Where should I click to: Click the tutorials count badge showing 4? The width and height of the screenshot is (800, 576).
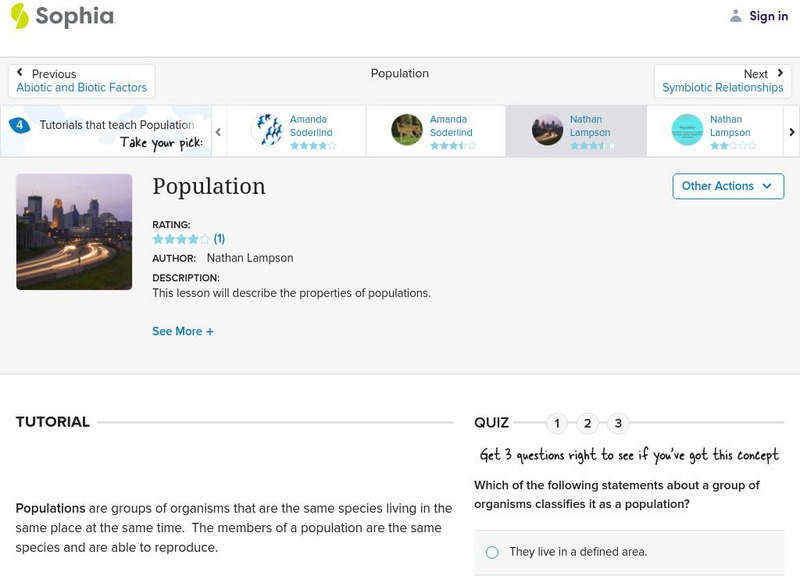pos(19,125)
